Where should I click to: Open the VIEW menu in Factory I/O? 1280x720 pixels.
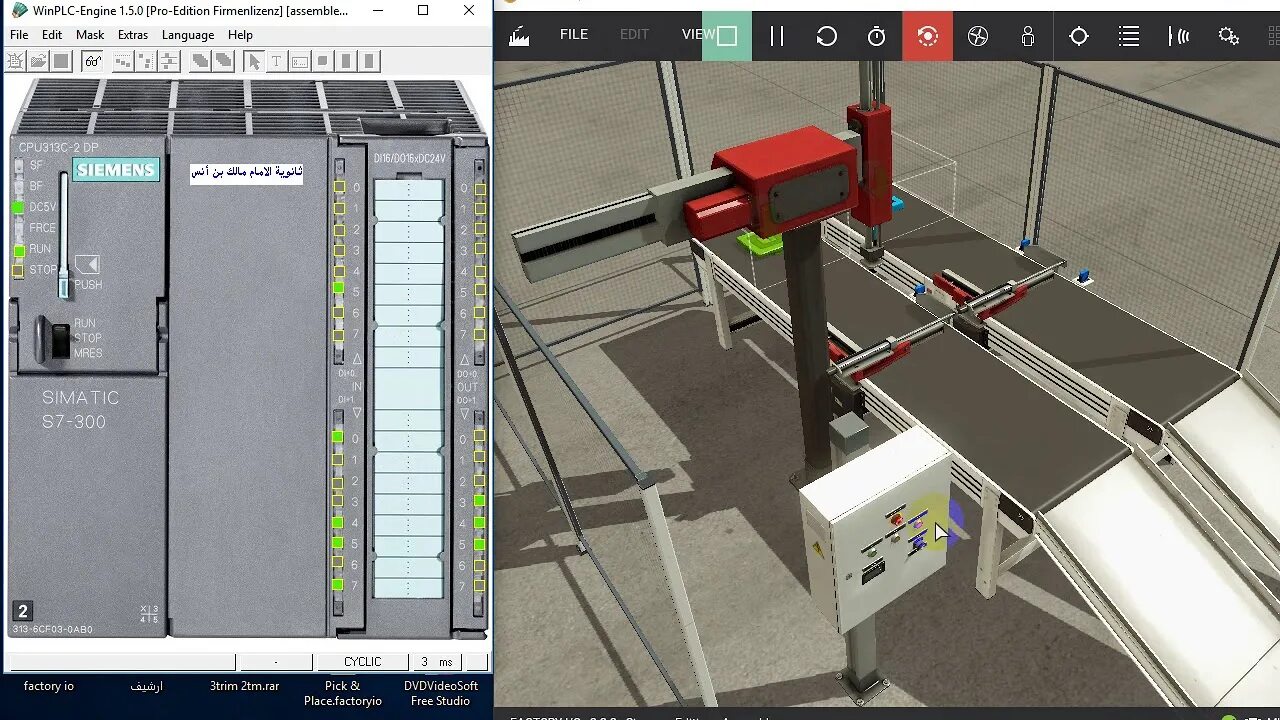(x=698, y=34)
